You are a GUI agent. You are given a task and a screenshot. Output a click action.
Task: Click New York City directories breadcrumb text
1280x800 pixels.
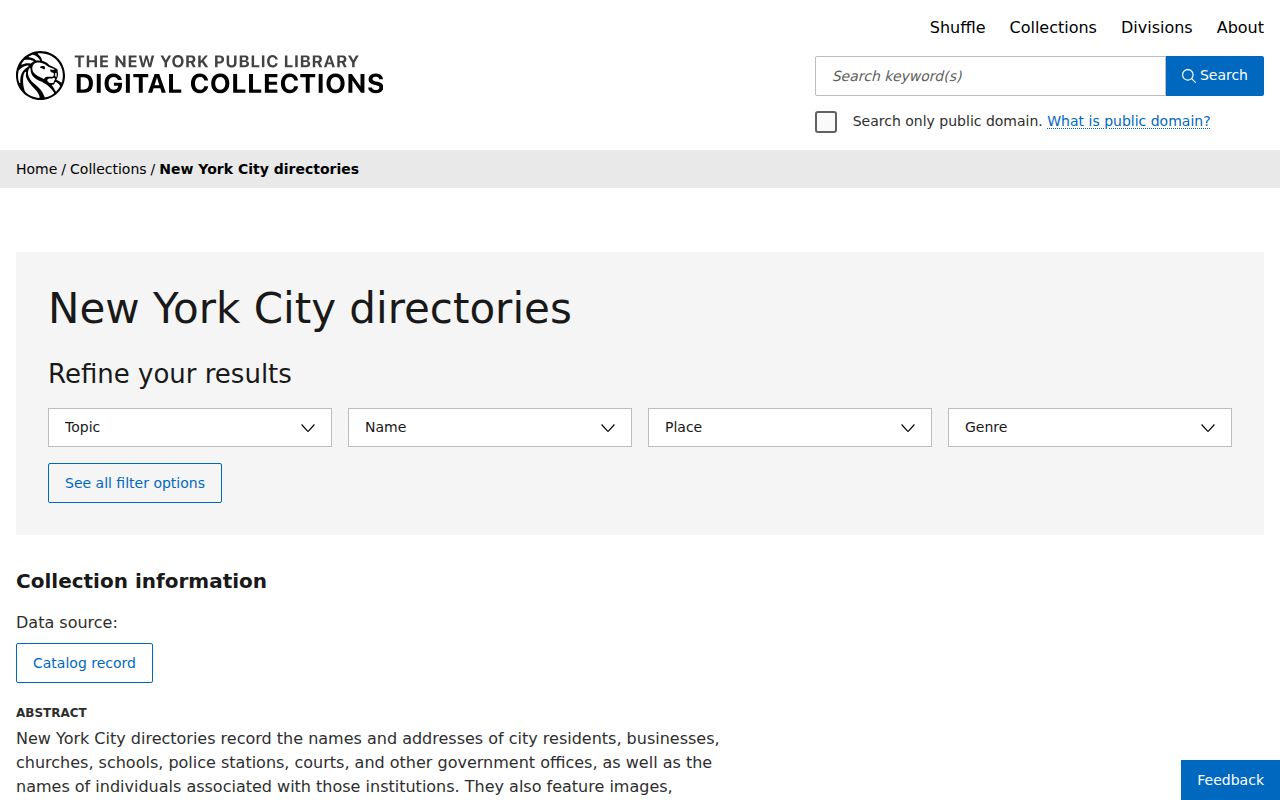(x=259, y=169)
